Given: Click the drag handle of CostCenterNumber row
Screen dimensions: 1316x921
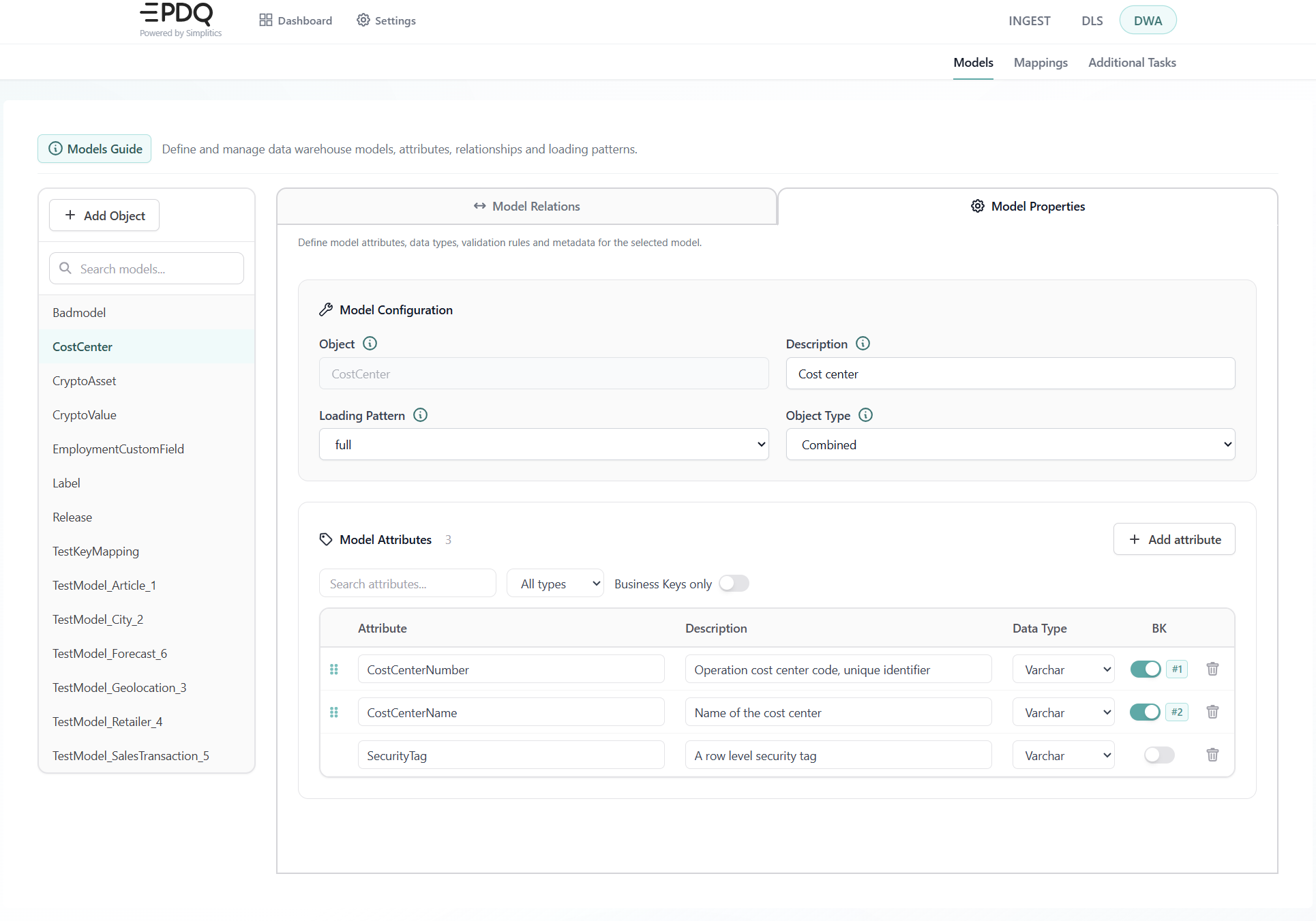Looking at the screenshot, I should (334, 669).
